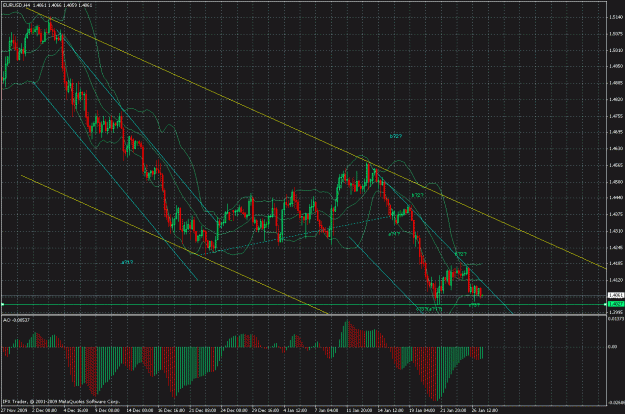Click the 14 Dec 00:00 time label
Viewport: 625px width, 414px height.
coord(140,410)
